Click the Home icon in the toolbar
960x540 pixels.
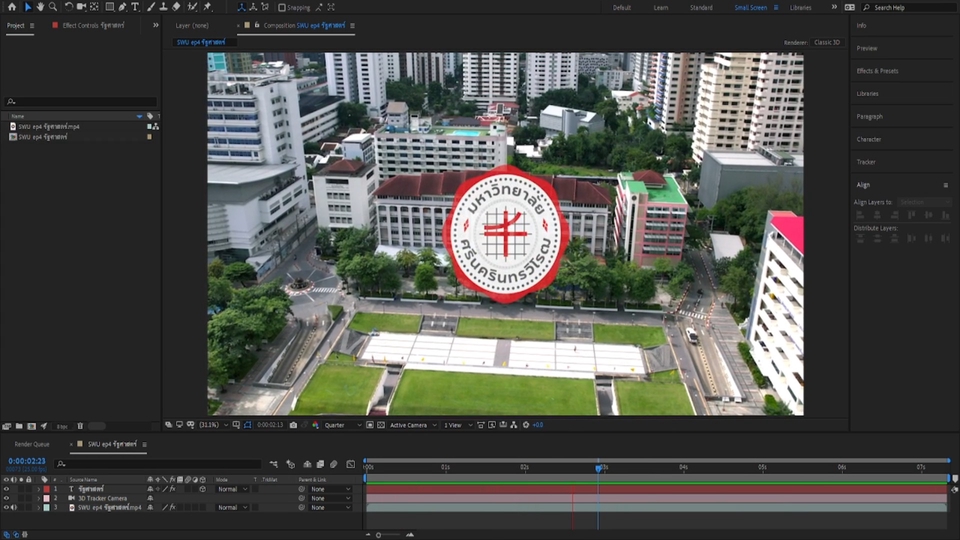click(12, 7)
